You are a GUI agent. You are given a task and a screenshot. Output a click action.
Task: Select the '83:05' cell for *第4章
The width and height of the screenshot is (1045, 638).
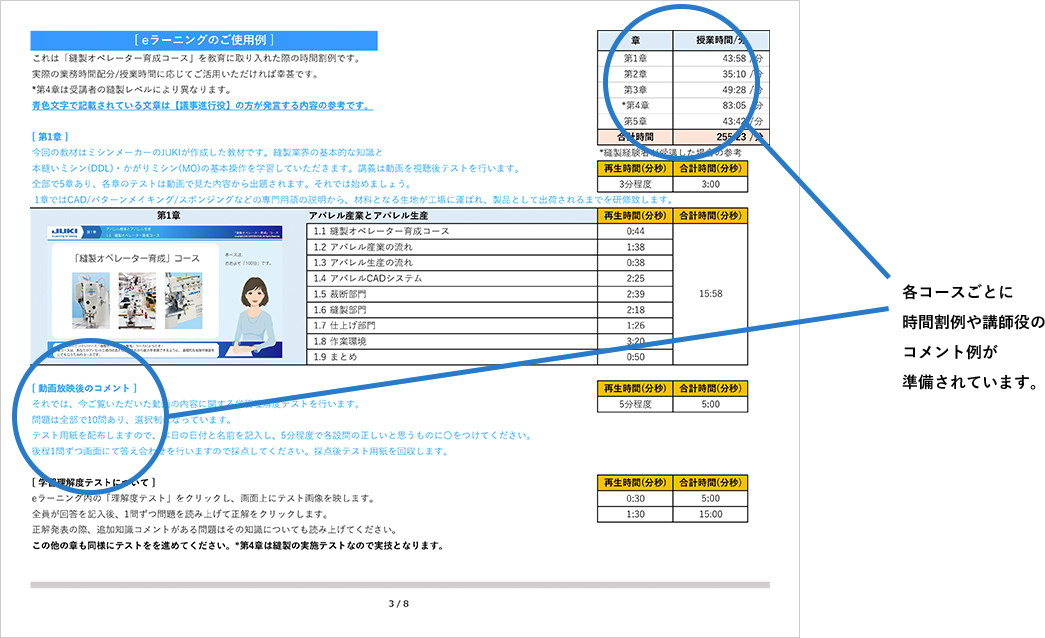coord(721,105)
